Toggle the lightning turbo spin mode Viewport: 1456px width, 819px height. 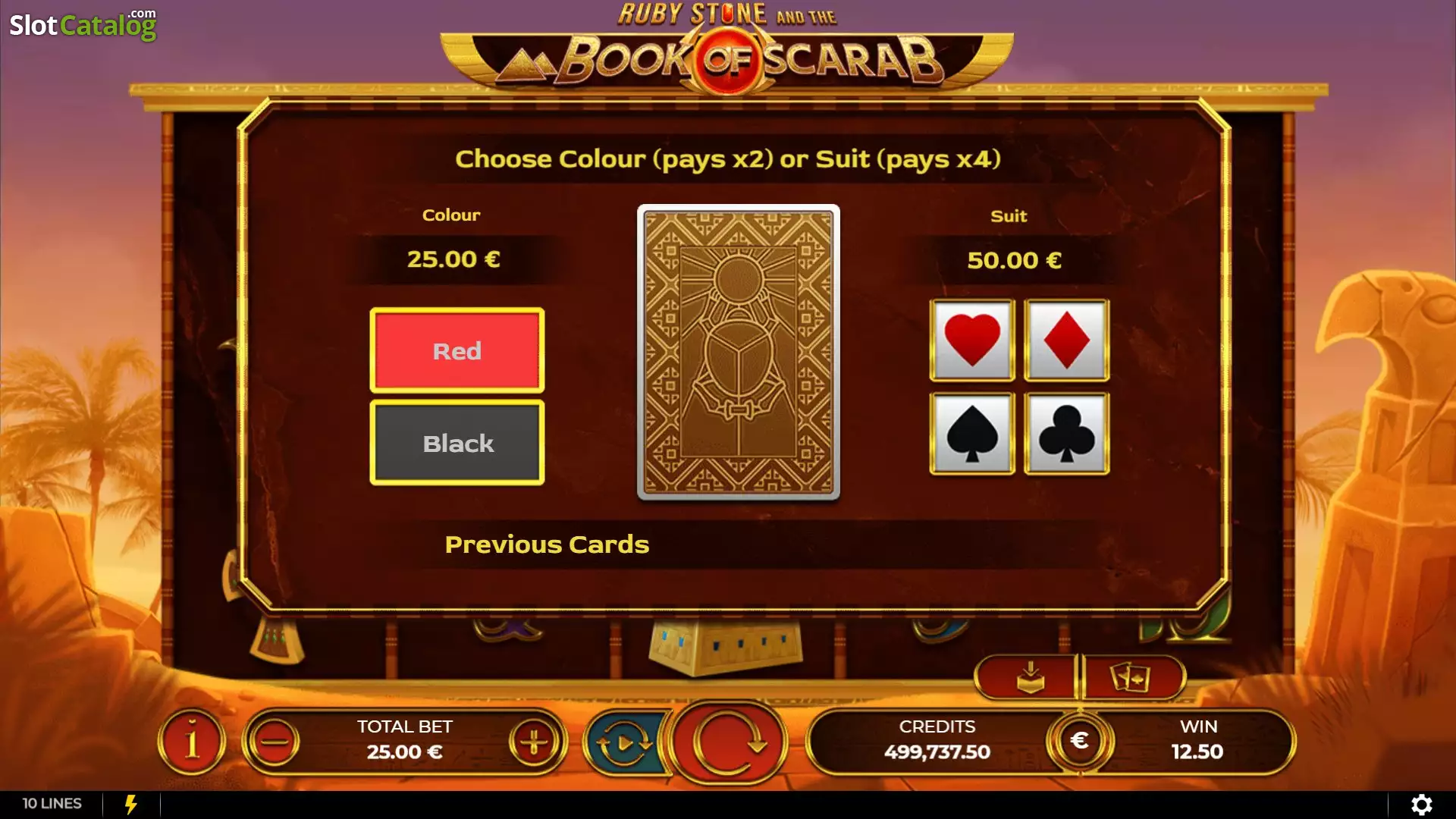[x=131, y=804]
